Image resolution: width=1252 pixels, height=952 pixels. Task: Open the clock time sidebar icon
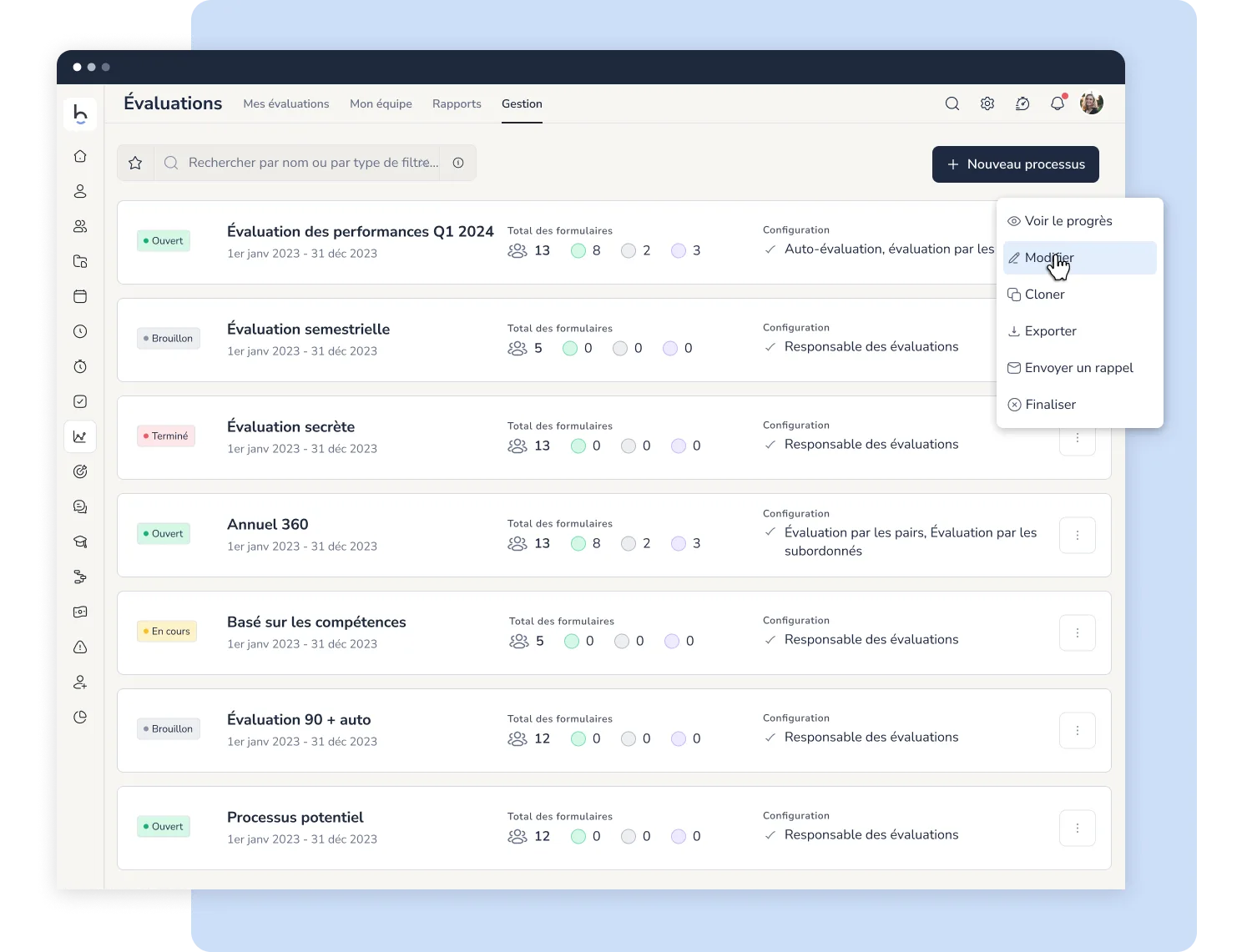click(80, 331)
